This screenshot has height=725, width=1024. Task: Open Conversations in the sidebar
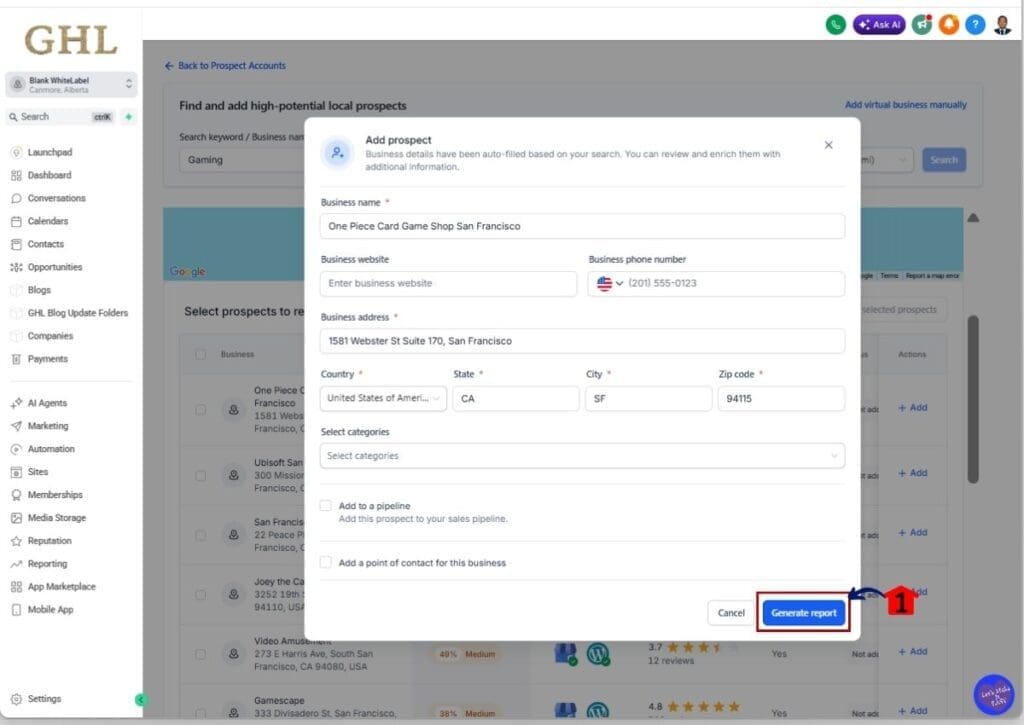click(x=56, y=198)
